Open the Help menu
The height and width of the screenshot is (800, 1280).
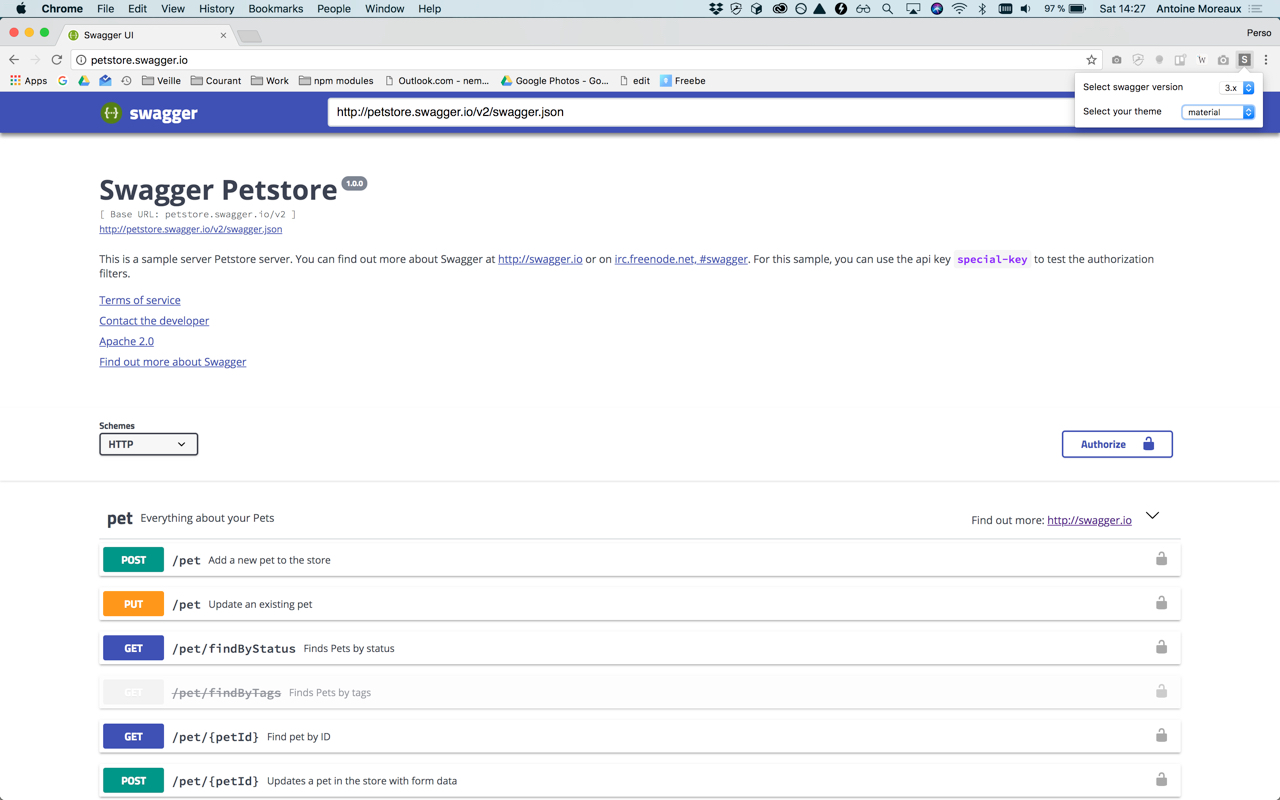point(429,9)
